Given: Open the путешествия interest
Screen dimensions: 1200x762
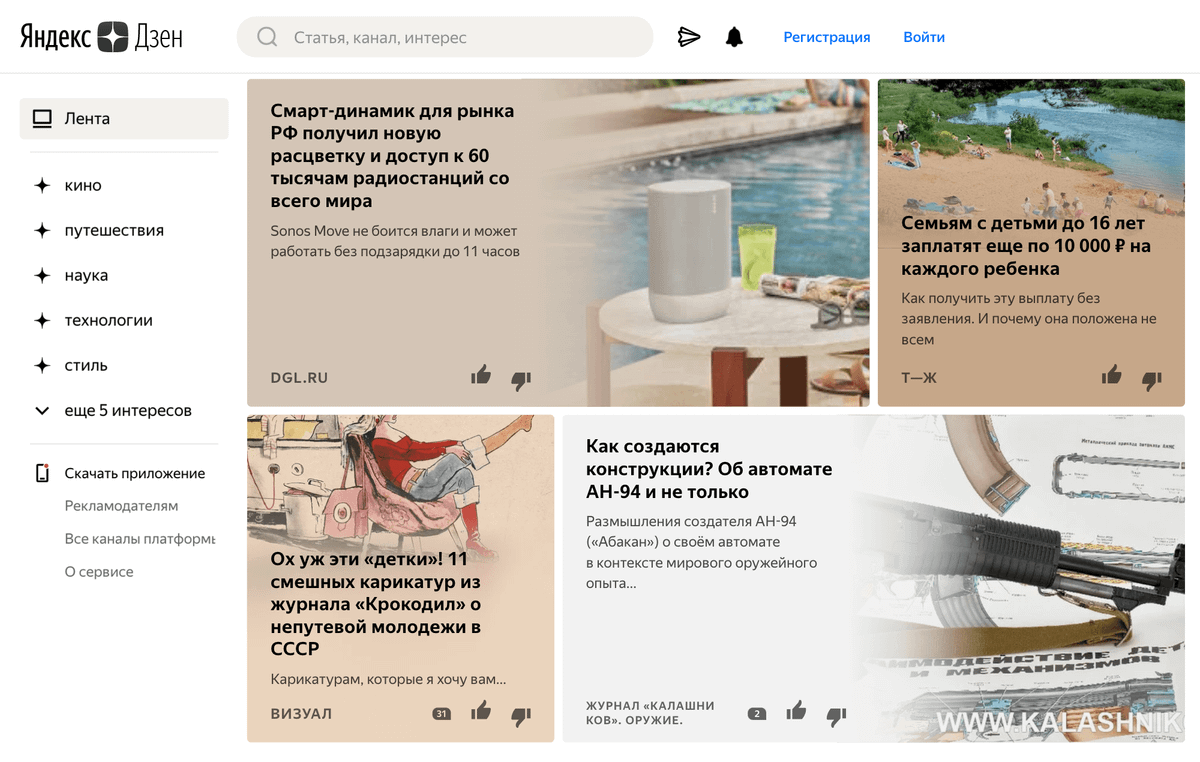Looking at the screenshot, I should tap(113, 230).
